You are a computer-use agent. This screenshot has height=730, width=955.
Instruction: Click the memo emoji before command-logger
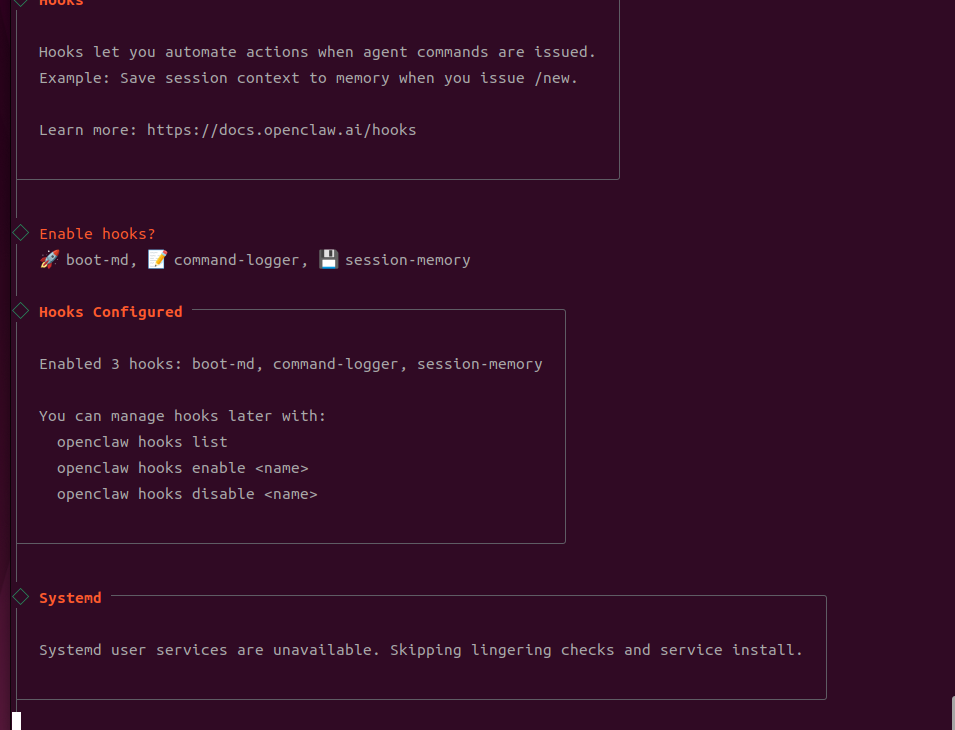[157, 260]
